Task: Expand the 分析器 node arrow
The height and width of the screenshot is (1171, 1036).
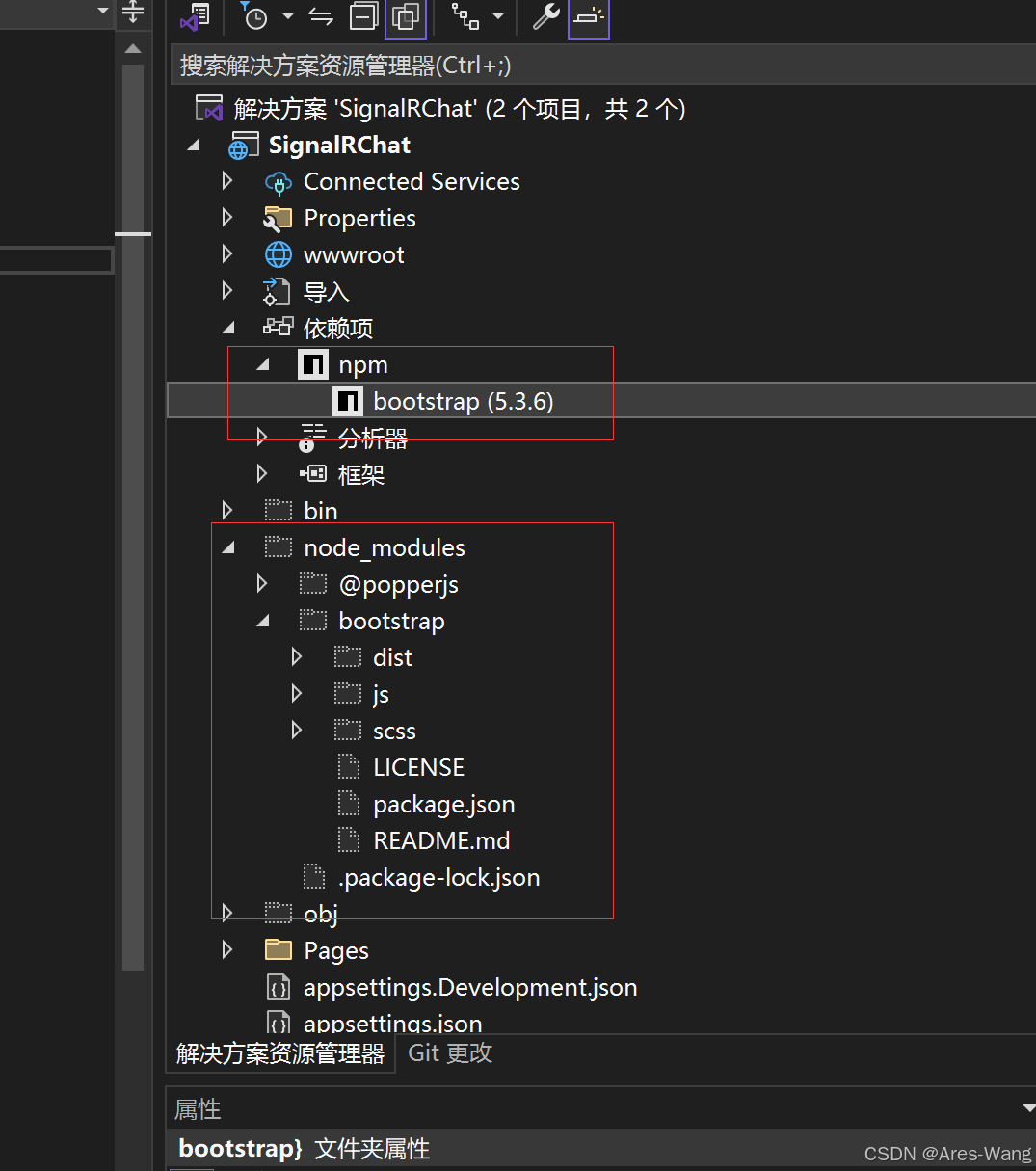Action: 262,438
